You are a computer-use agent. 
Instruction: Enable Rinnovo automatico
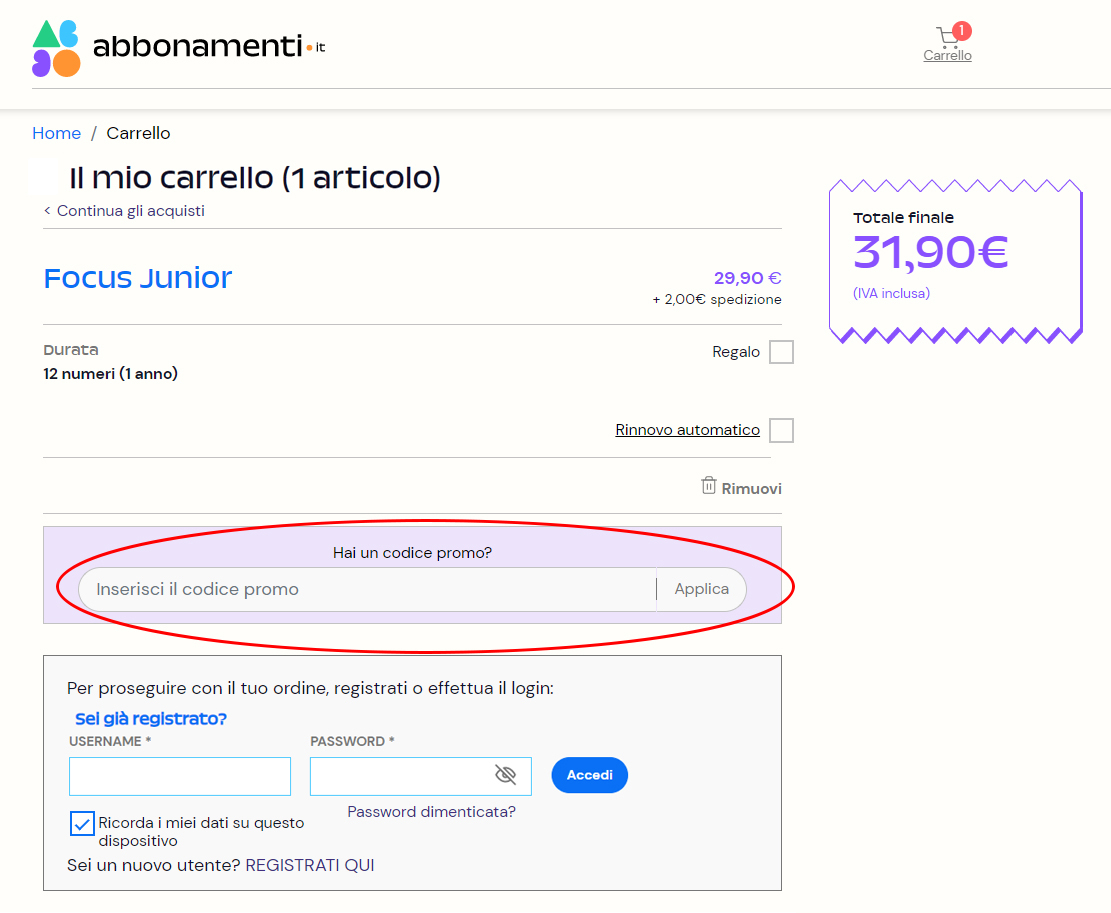point(780,430)
